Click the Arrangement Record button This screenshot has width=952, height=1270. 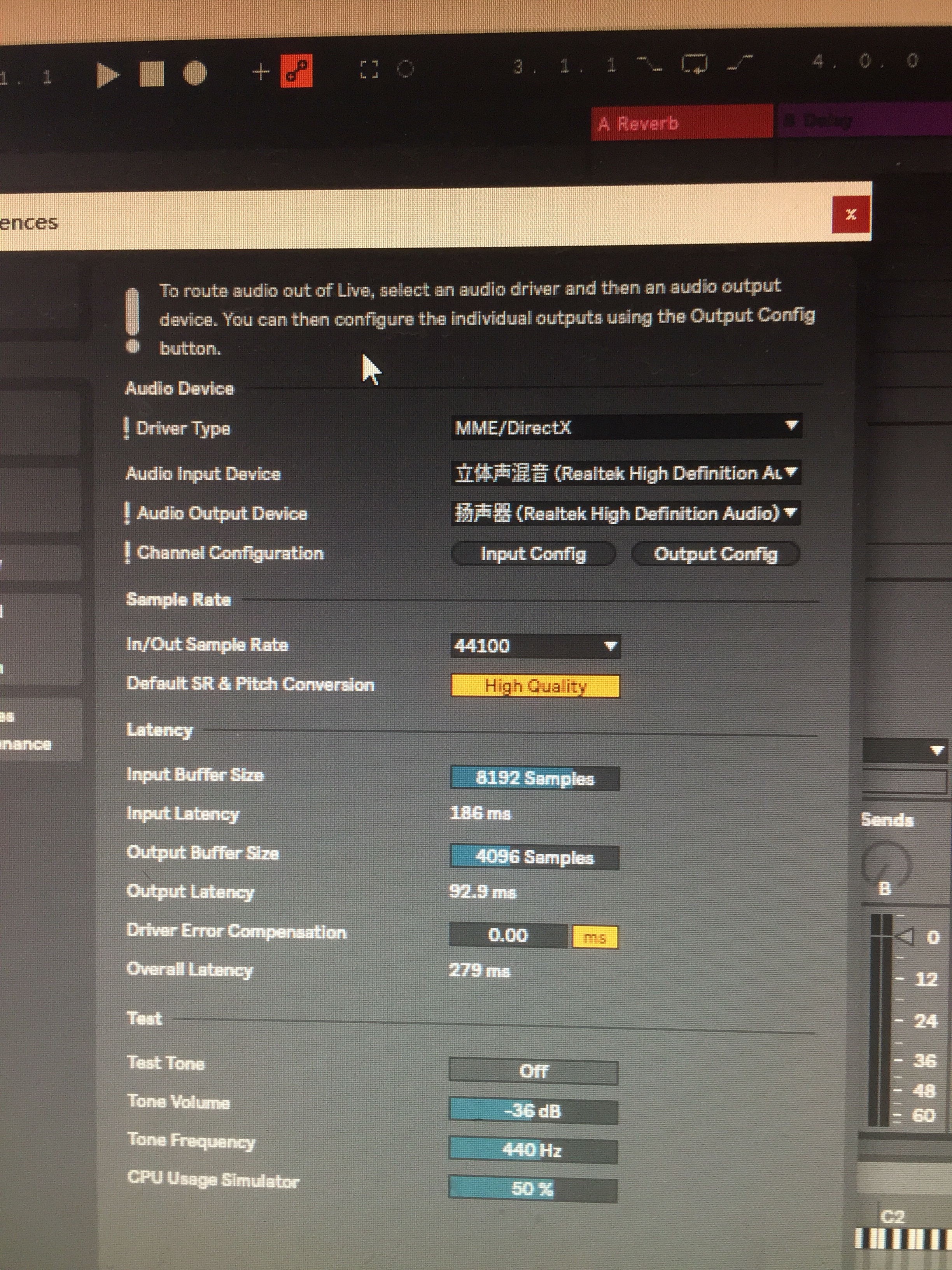(194, 74)
